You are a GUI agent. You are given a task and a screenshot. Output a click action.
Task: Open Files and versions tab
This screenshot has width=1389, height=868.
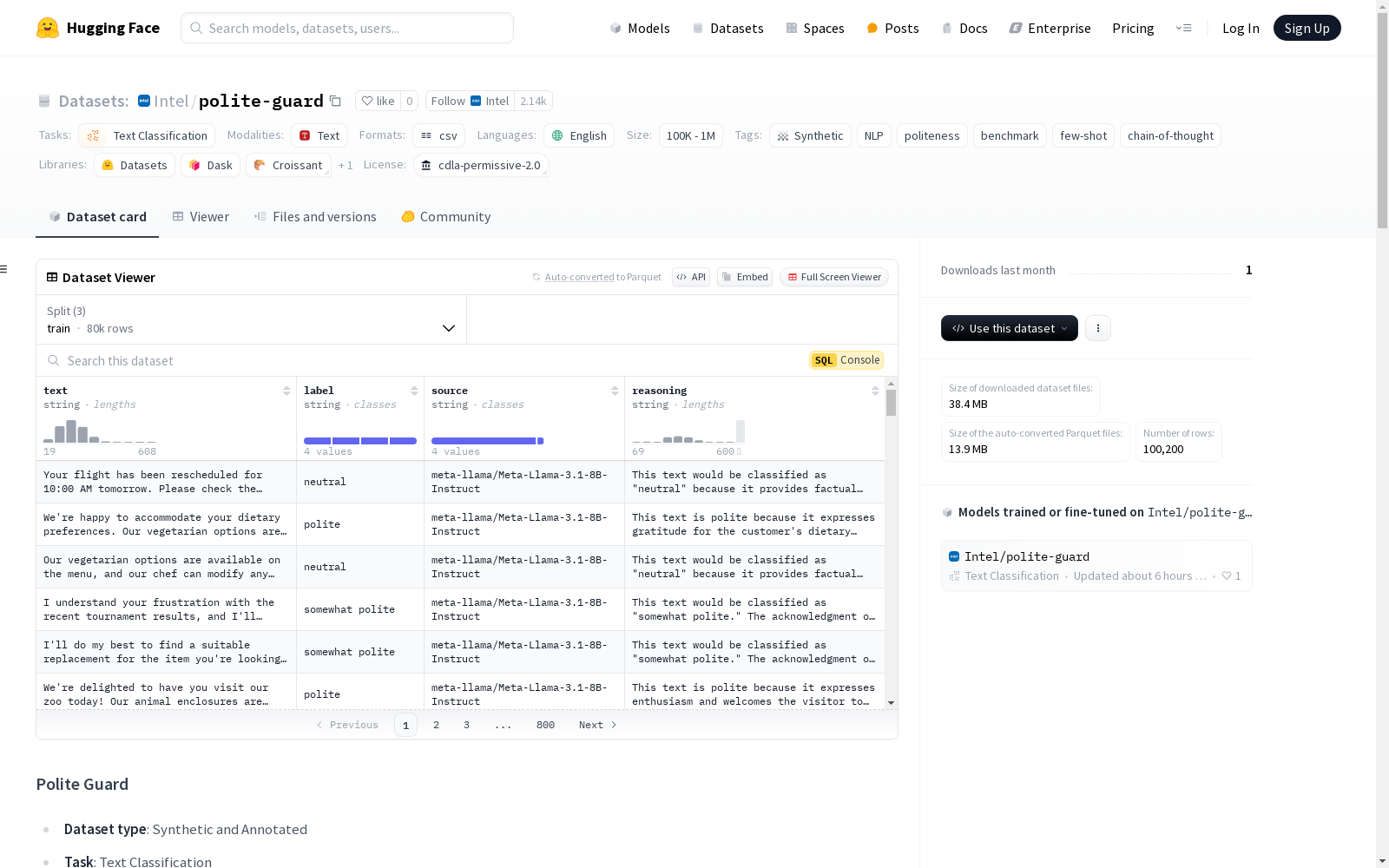point(315,217)
